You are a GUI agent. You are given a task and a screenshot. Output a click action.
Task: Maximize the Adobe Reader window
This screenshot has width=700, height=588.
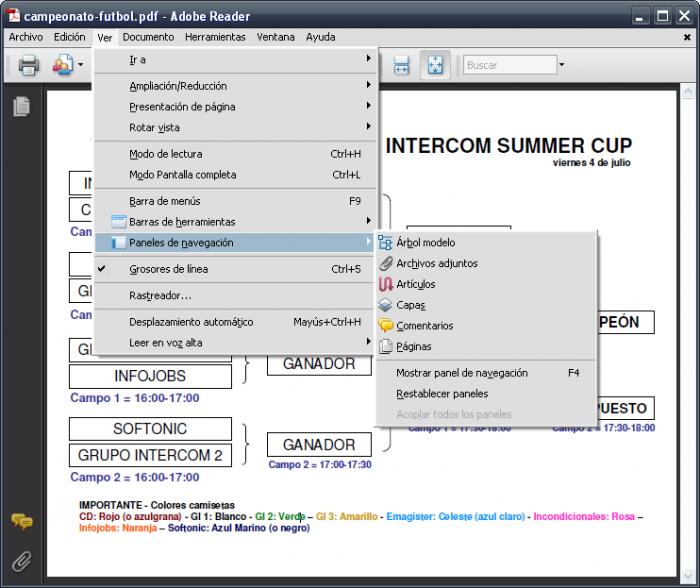pos(662,17)
